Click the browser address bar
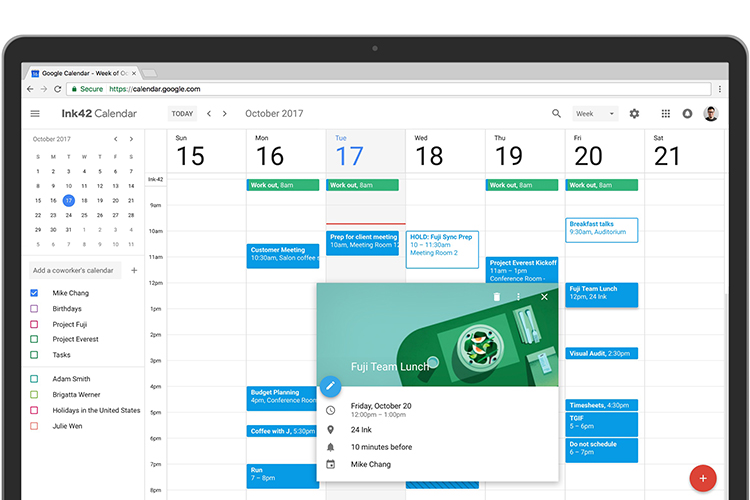Screen dimensions: 750x500 pos(390,89)
